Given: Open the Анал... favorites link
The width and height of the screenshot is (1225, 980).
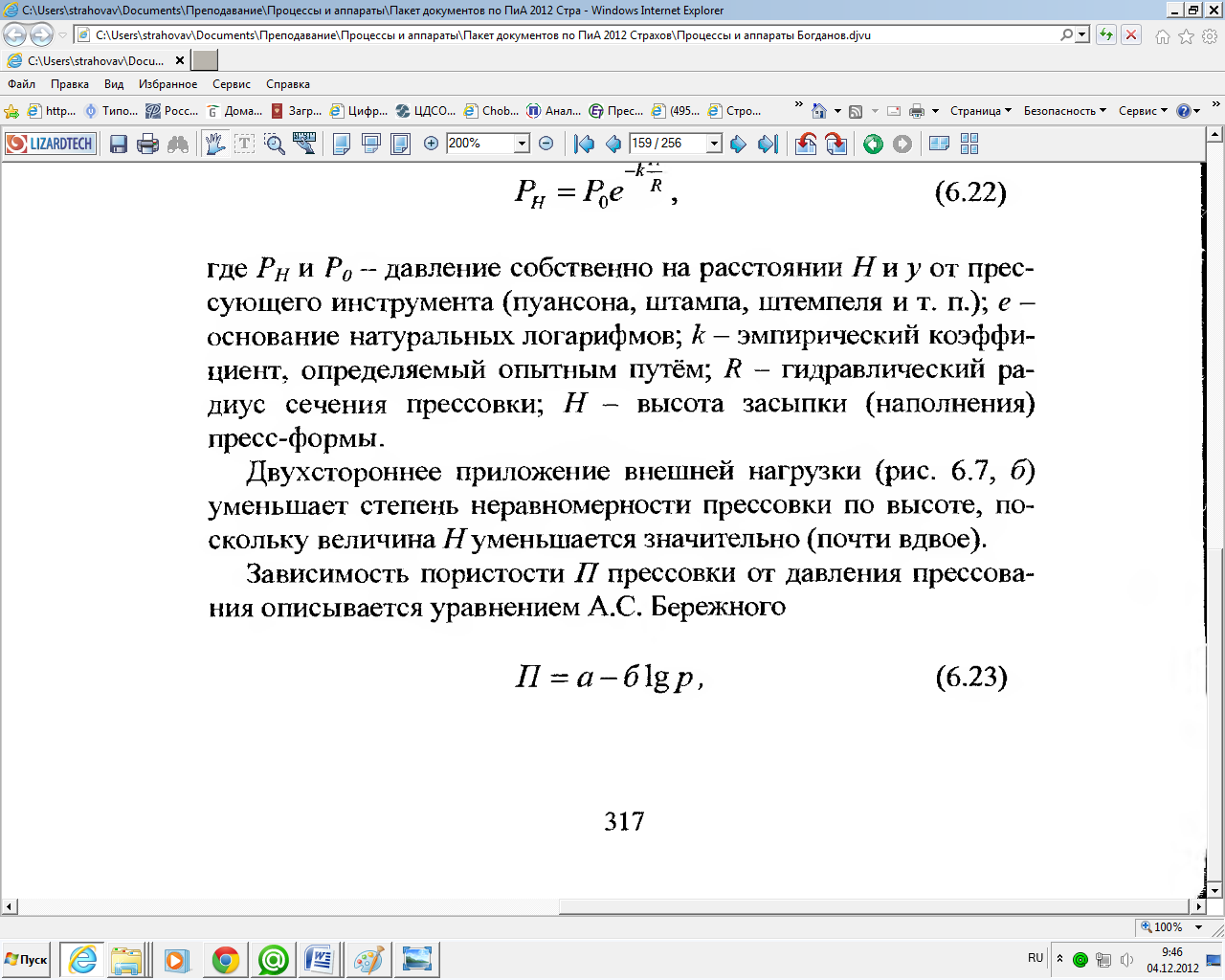Looking at the screenshot, I should pos(554,111).
